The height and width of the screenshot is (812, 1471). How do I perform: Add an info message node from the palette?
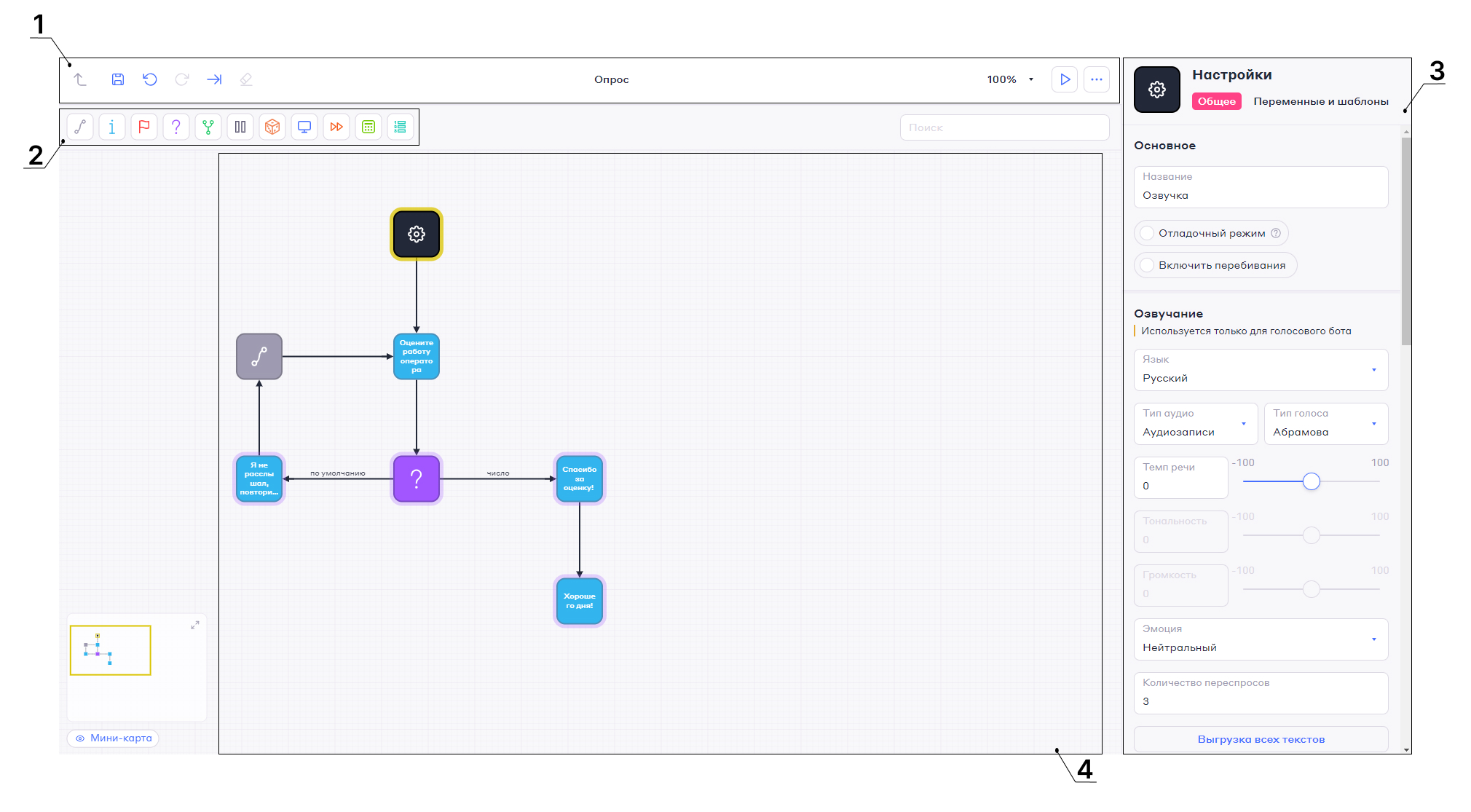point(112,127)
